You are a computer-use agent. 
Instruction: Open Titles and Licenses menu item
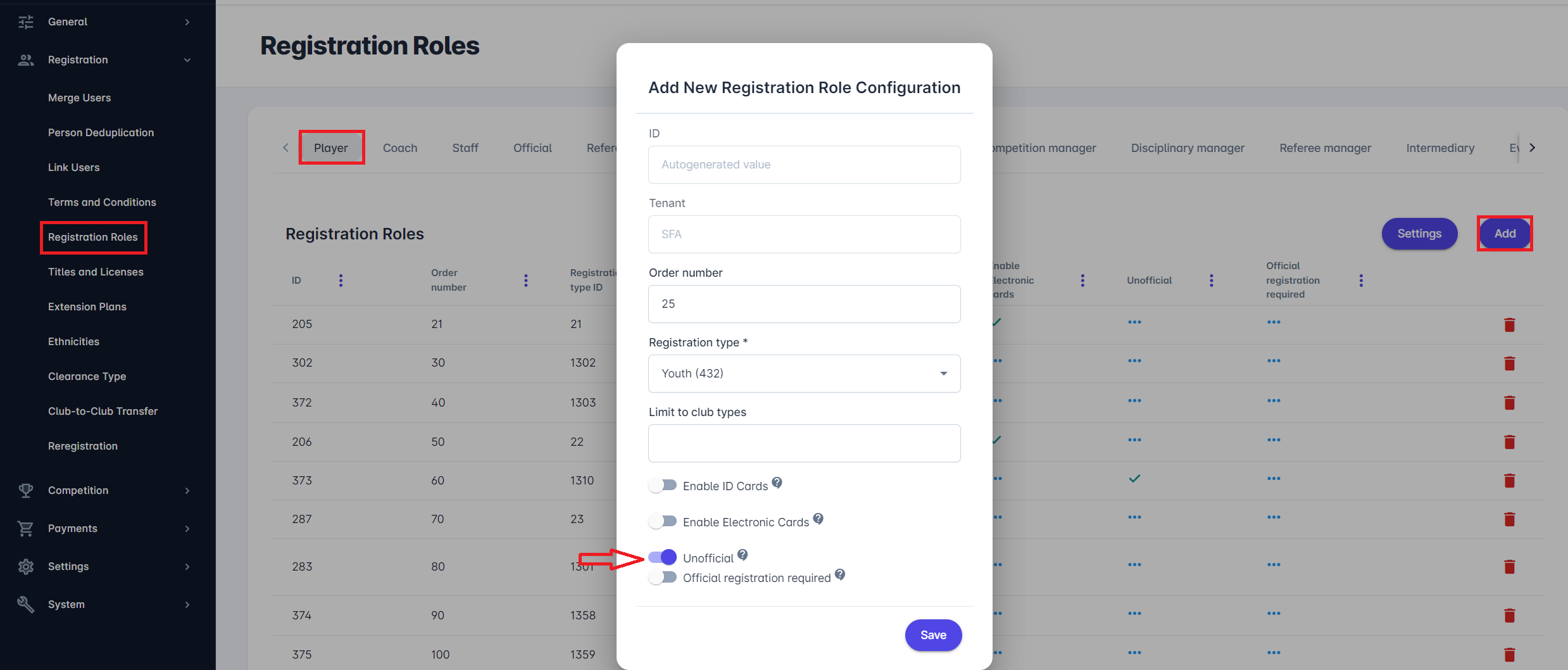tap(96, 272)
